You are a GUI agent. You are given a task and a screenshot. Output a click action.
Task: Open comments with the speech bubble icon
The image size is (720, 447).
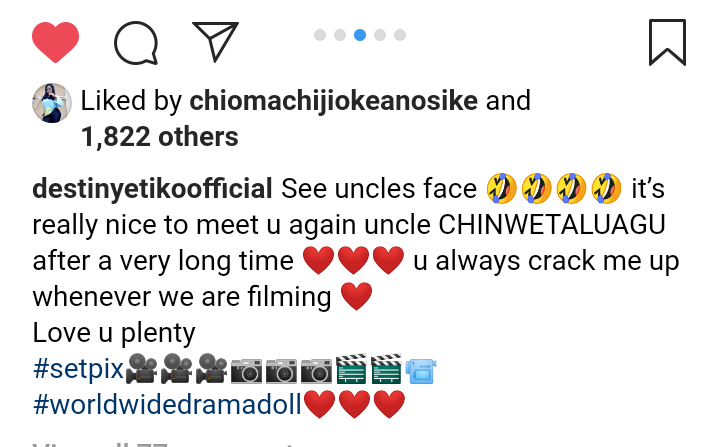coord(136,42)
